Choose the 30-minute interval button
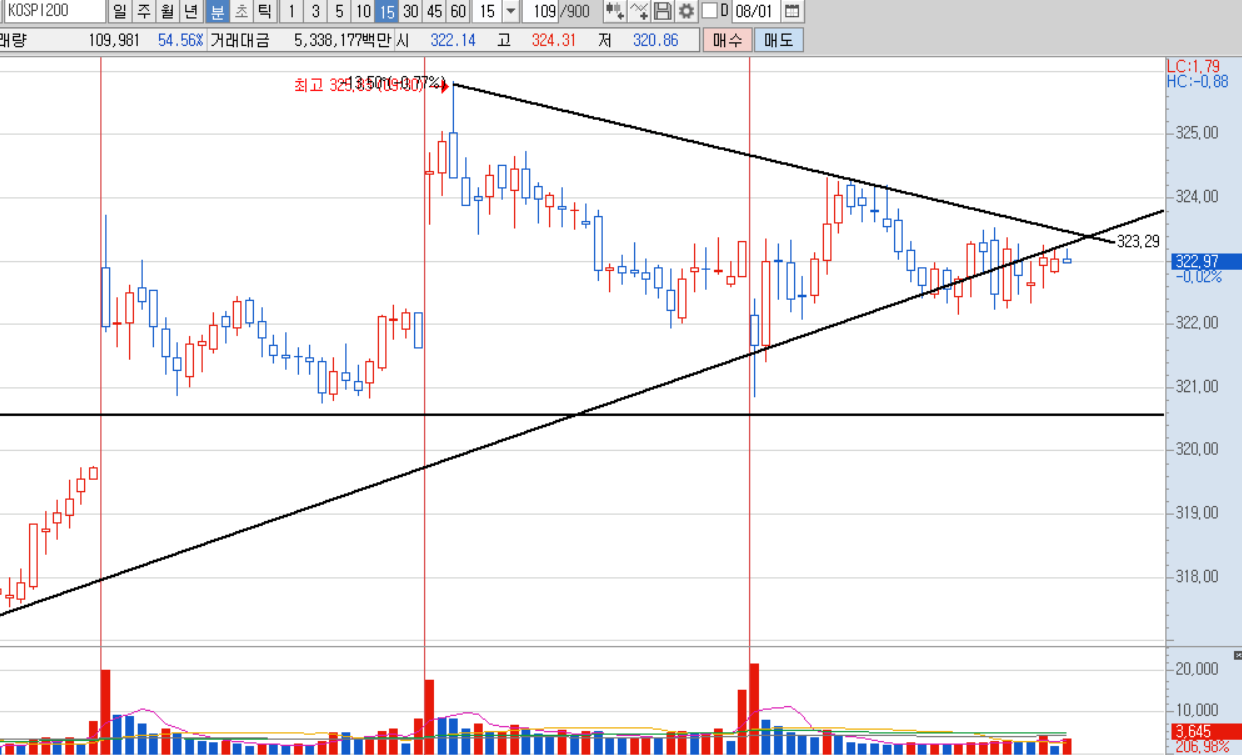This screenshot has width=1242, height=755. click(410, 11)
